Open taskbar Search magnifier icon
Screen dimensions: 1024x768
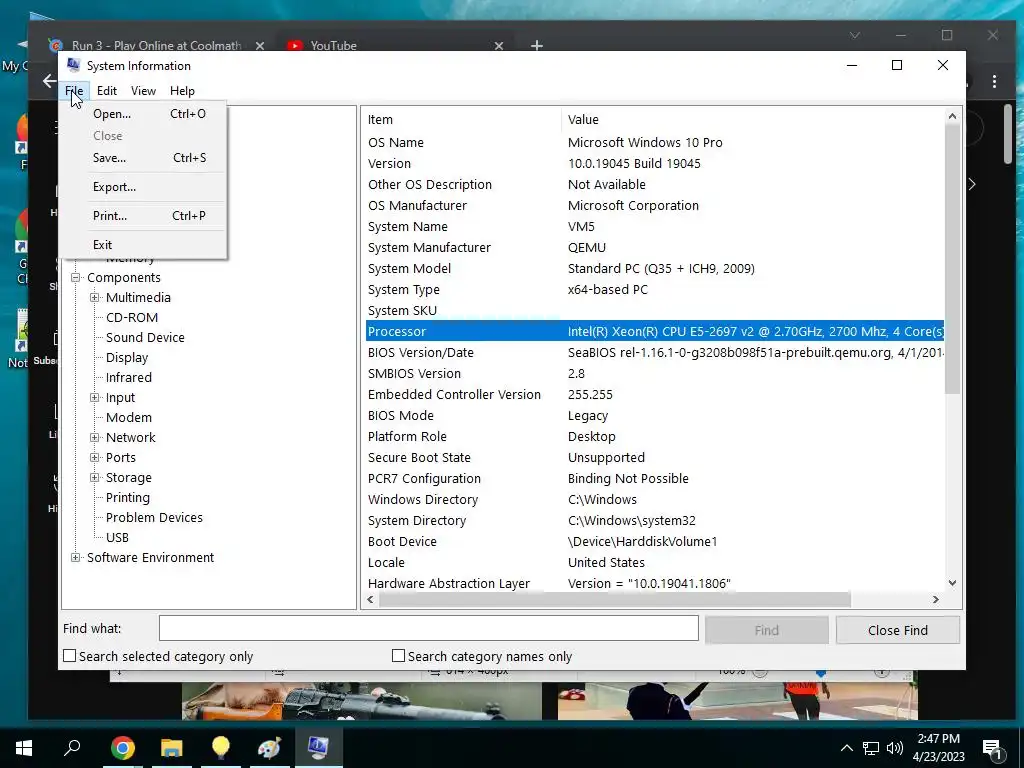(72, 748)
